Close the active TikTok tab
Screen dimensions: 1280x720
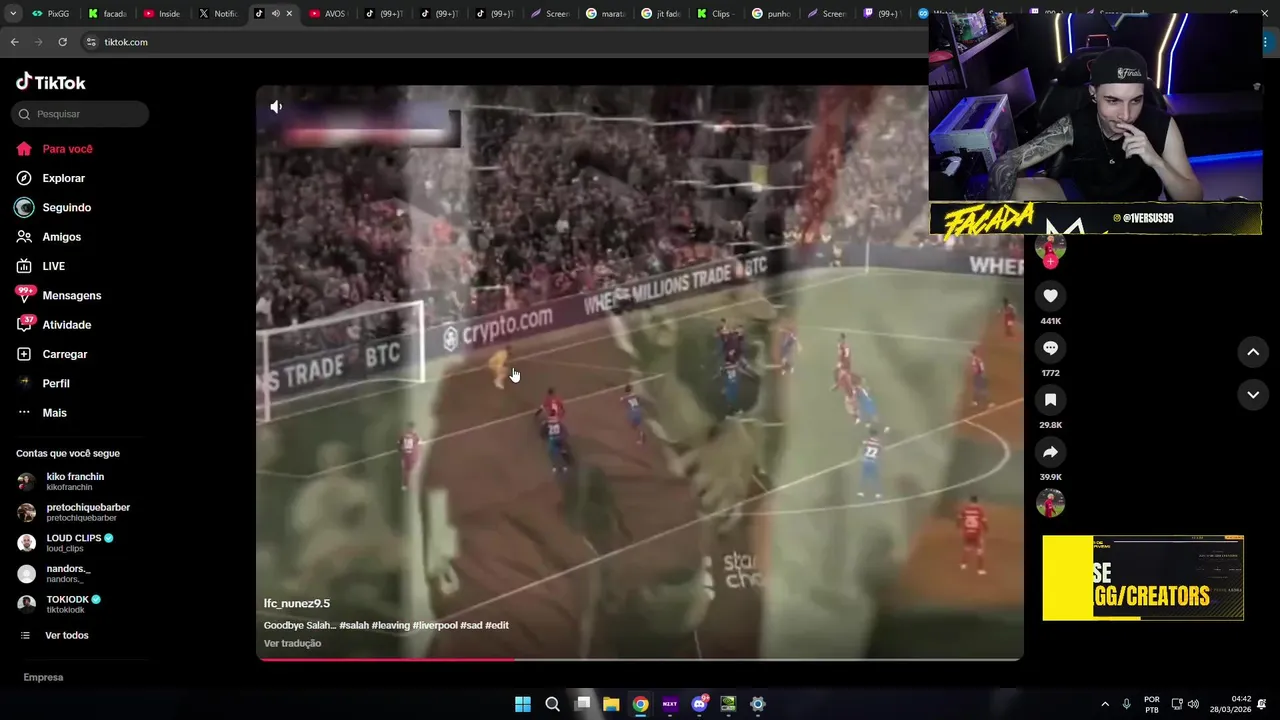pos(290,14)
